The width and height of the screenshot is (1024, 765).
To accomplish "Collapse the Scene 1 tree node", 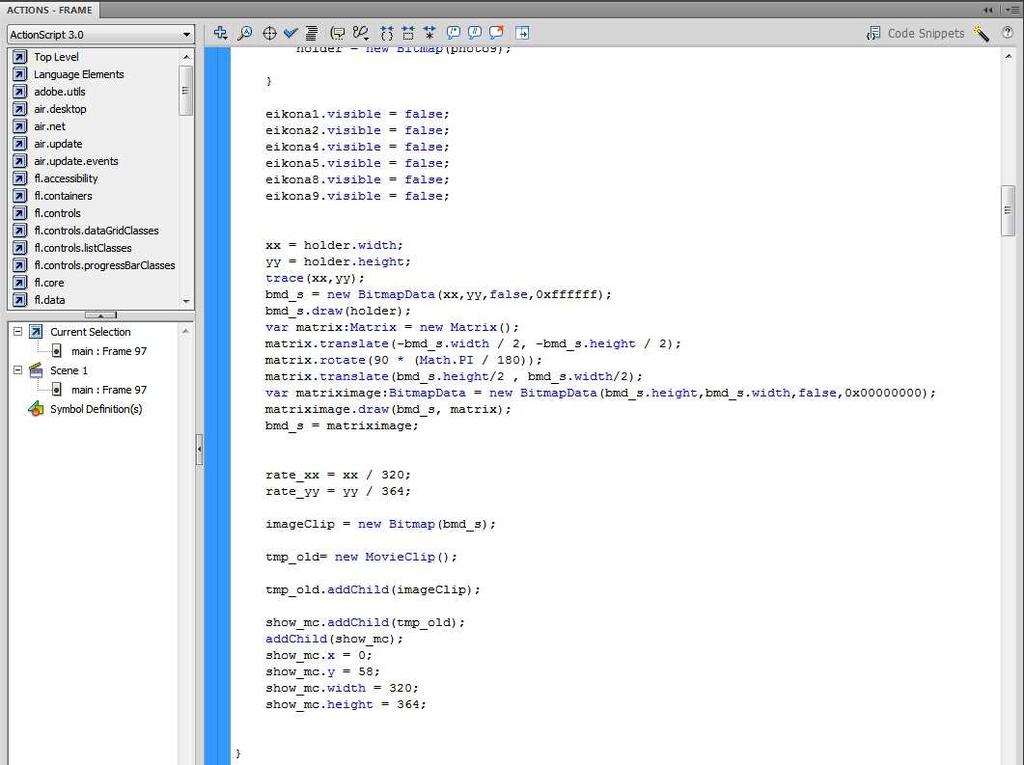I will point(18,370).
